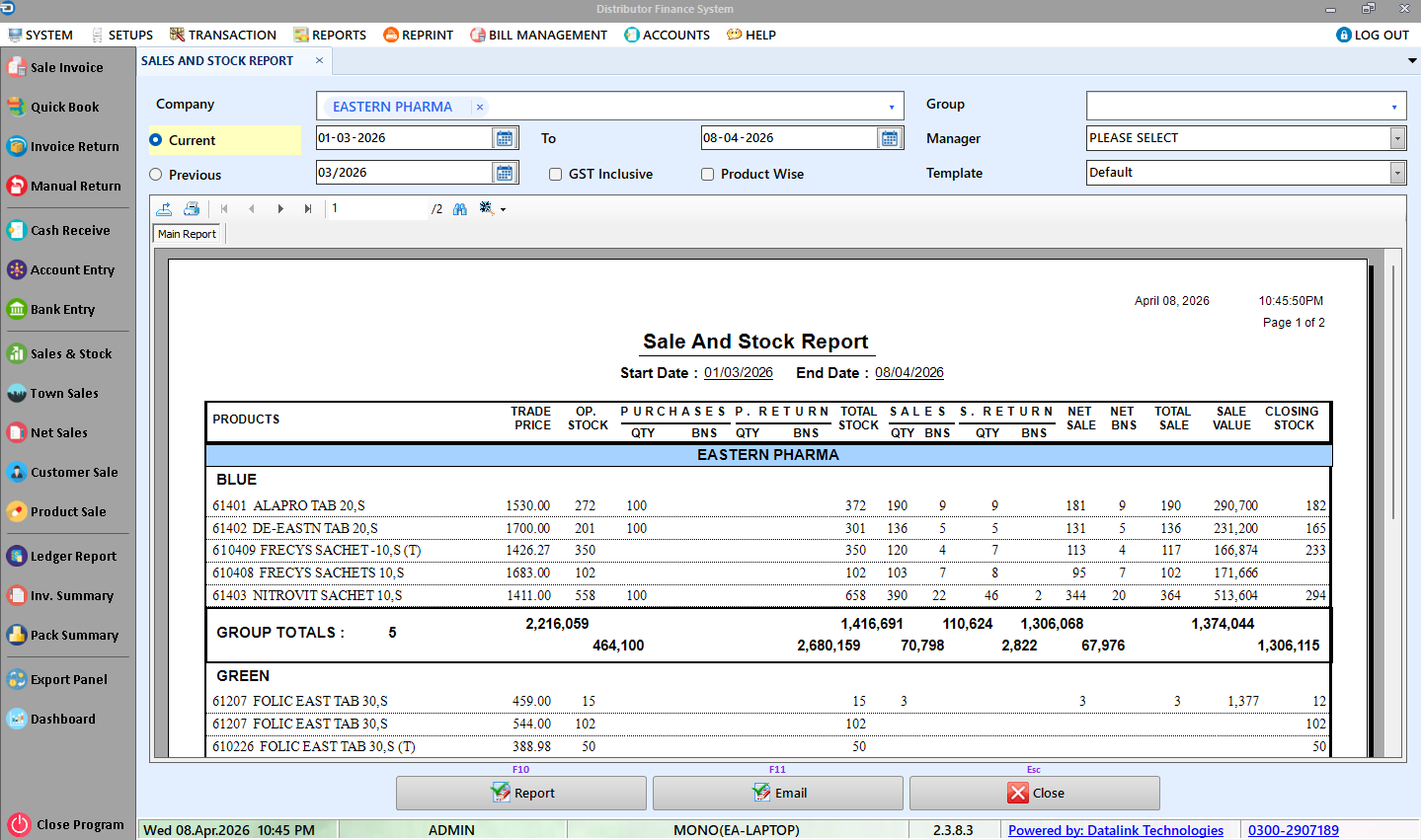Open the ACCOUNTS menu
Image resolution: width=1421 pixels, height=840 pixels.
[x=668, y=35]
